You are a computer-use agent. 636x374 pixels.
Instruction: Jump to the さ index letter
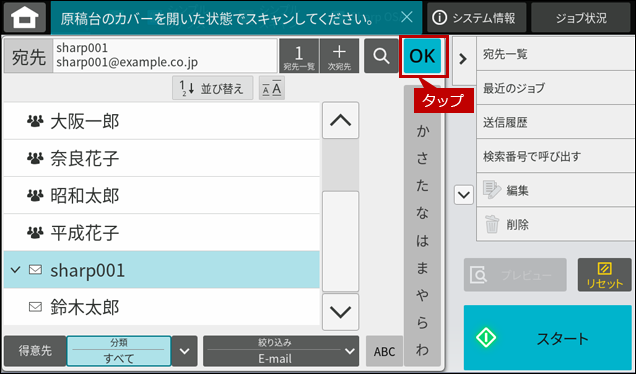pos(422,158)
